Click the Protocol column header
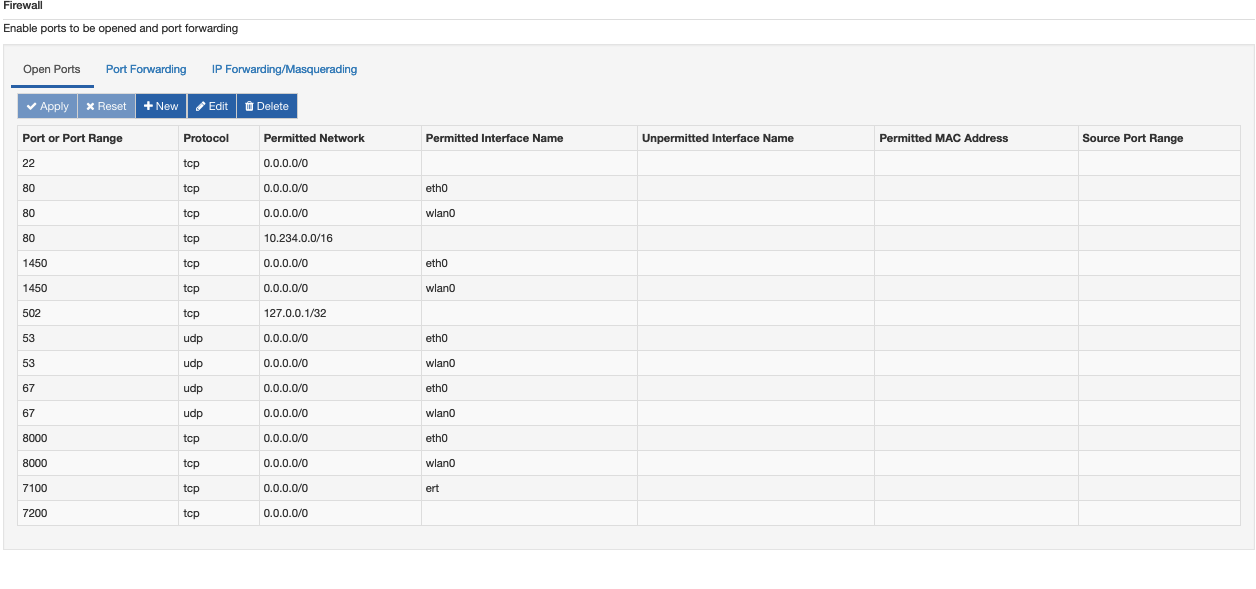The height and width of the screenshot is (589, 1256). pos(207,138)
